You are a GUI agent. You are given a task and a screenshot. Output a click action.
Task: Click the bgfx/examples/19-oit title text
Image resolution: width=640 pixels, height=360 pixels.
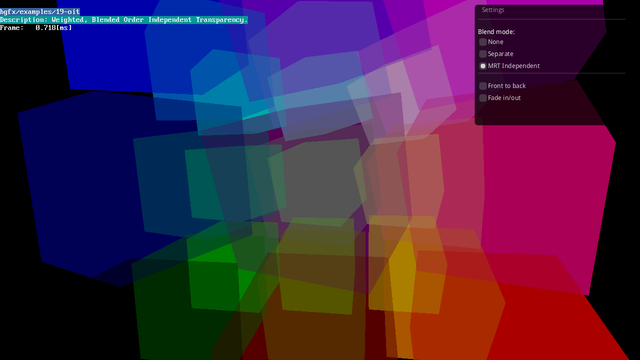(x=40, y=12)
